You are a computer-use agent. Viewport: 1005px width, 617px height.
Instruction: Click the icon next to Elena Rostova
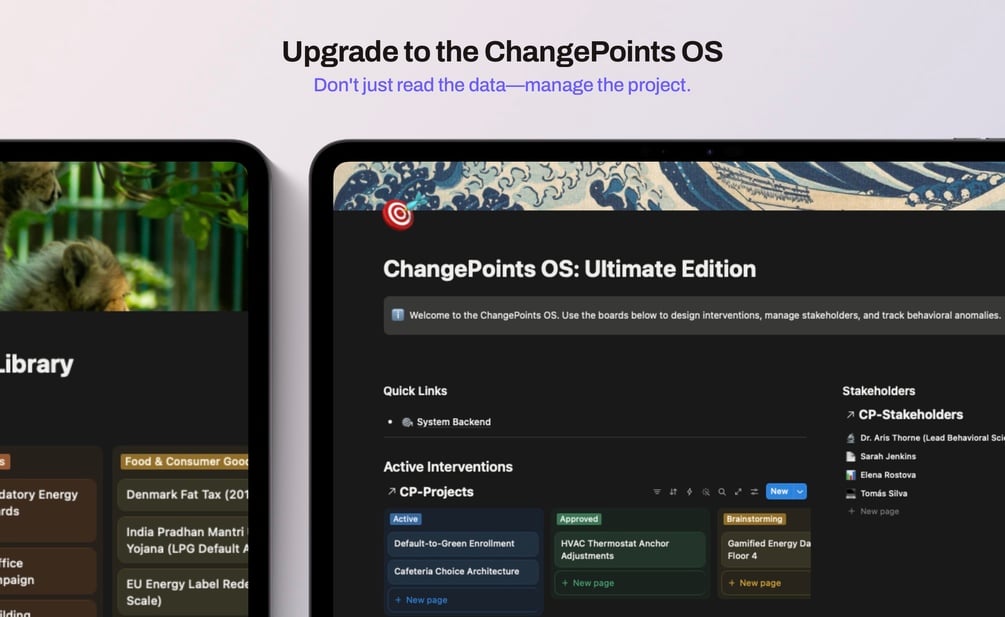click(851, 475)
